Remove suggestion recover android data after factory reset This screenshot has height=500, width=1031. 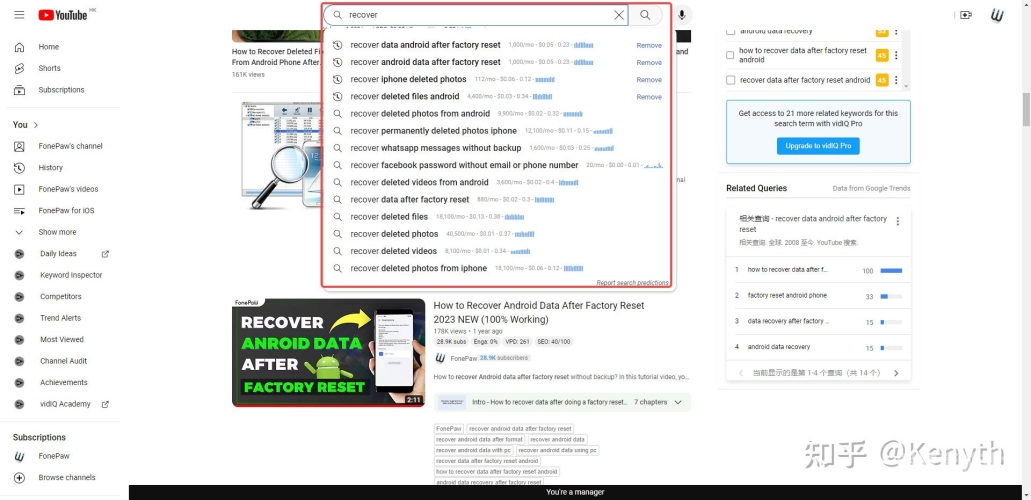(x=649, y=62)
